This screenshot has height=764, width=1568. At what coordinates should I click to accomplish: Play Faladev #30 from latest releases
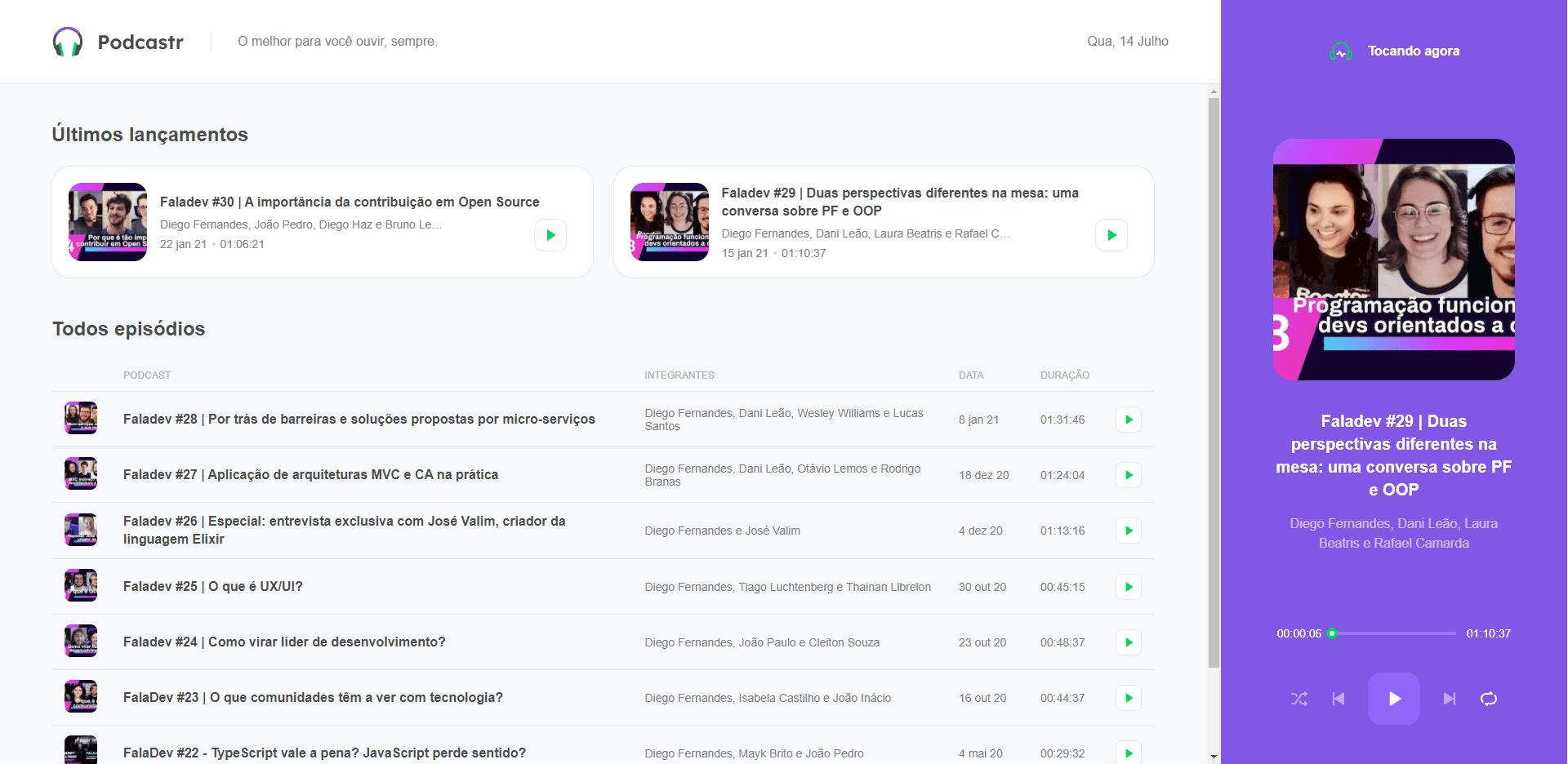[550, 235]
